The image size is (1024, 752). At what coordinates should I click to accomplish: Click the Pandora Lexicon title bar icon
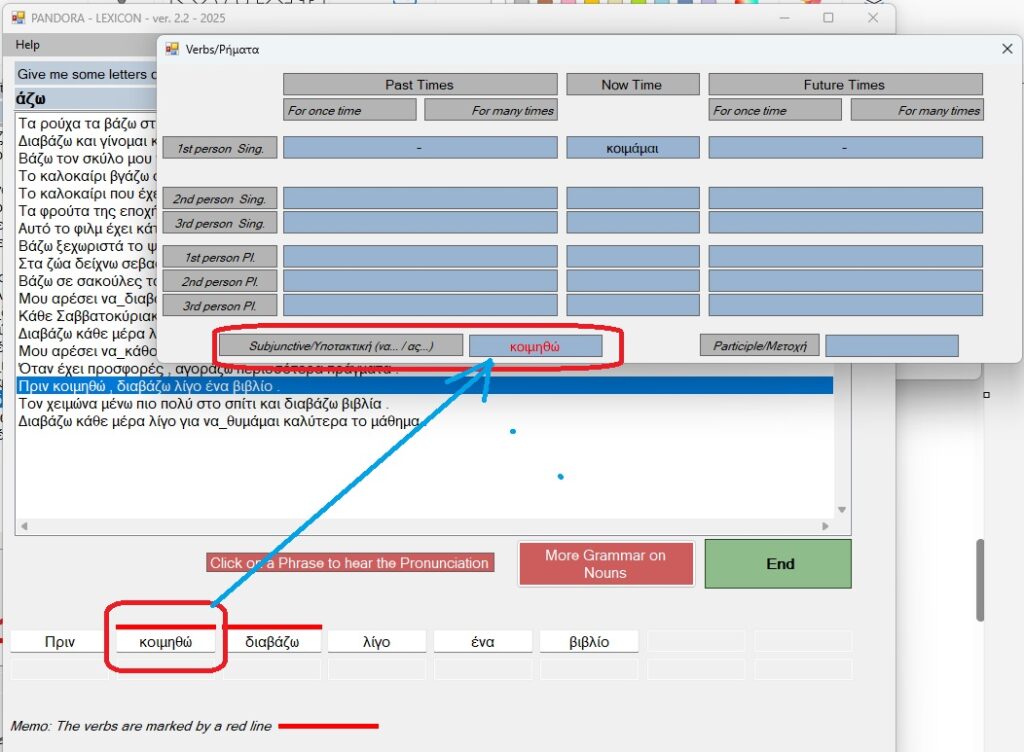(18, 17)
